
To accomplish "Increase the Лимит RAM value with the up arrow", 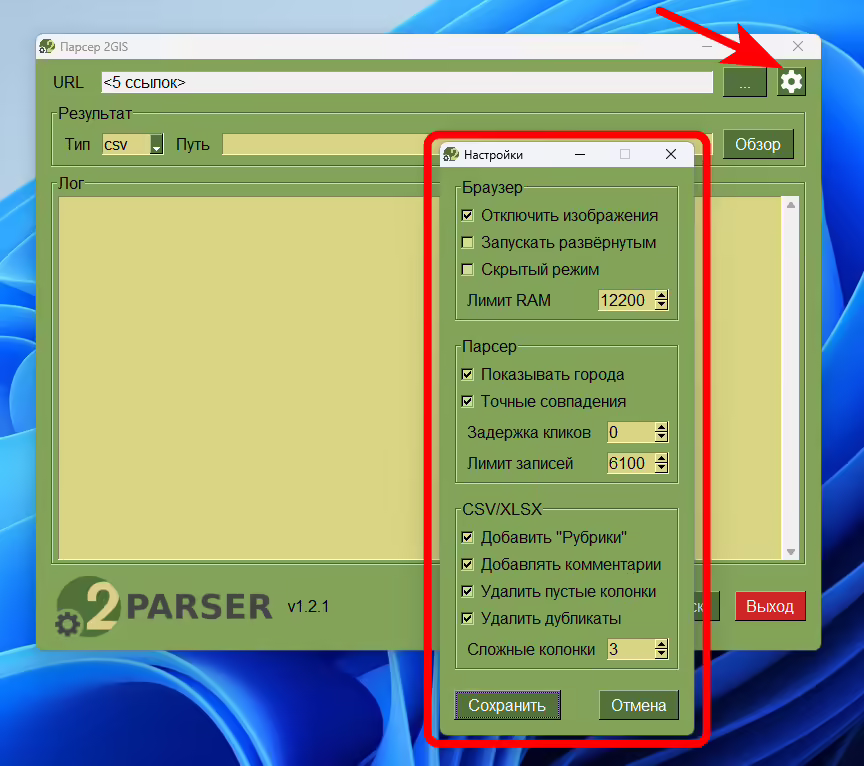I will coord(661,295).
